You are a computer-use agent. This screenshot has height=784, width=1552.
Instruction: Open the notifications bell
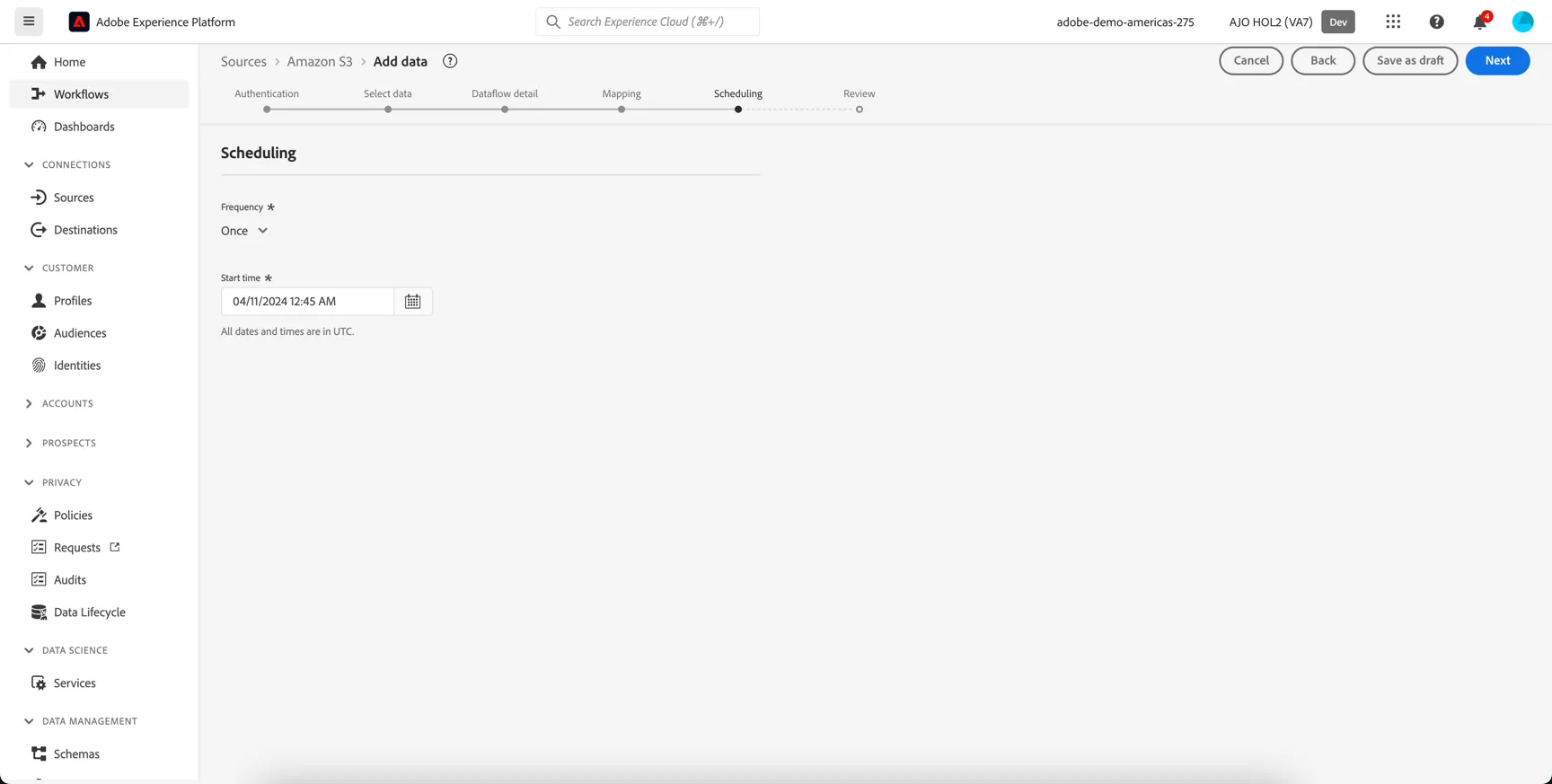point(1480,22)
